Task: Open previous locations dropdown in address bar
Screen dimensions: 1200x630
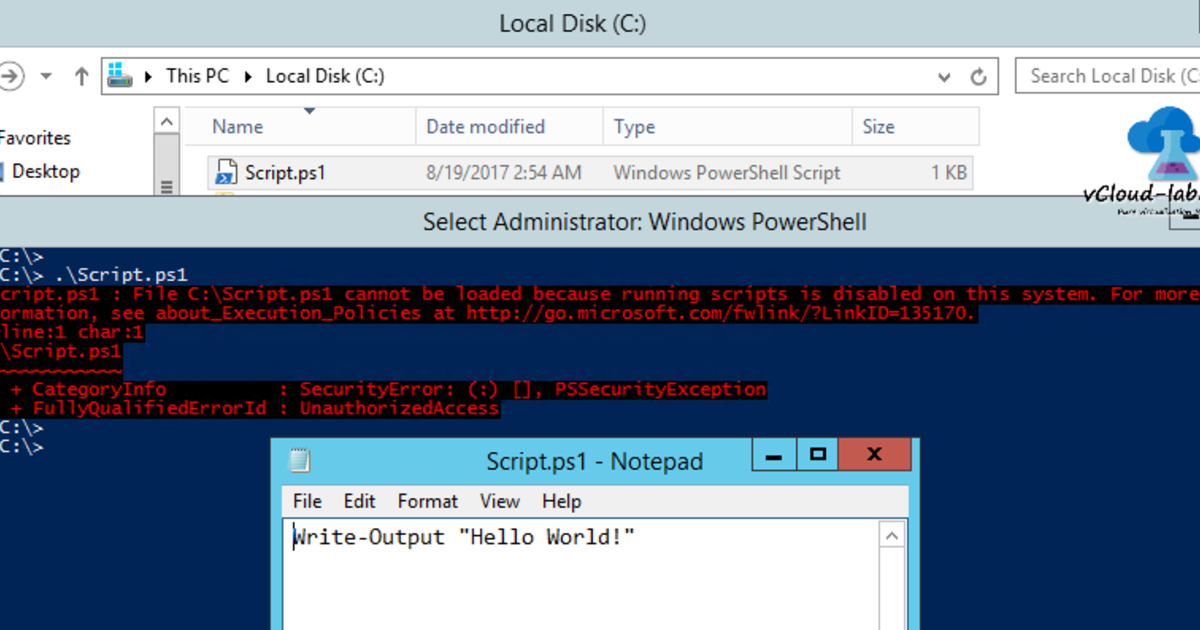Action: [943, 75]
